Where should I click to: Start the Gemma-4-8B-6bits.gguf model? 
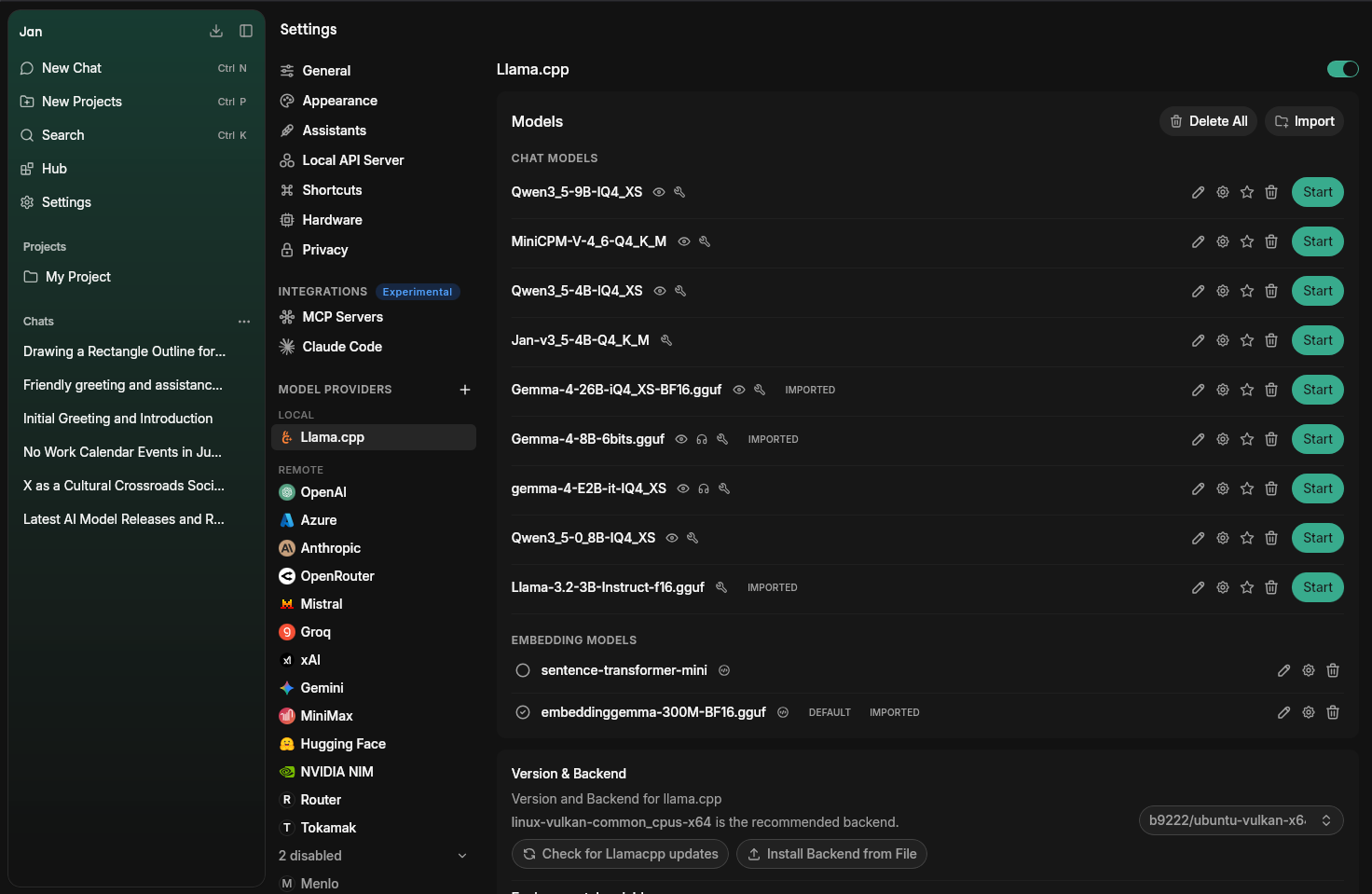(1318, 439)
